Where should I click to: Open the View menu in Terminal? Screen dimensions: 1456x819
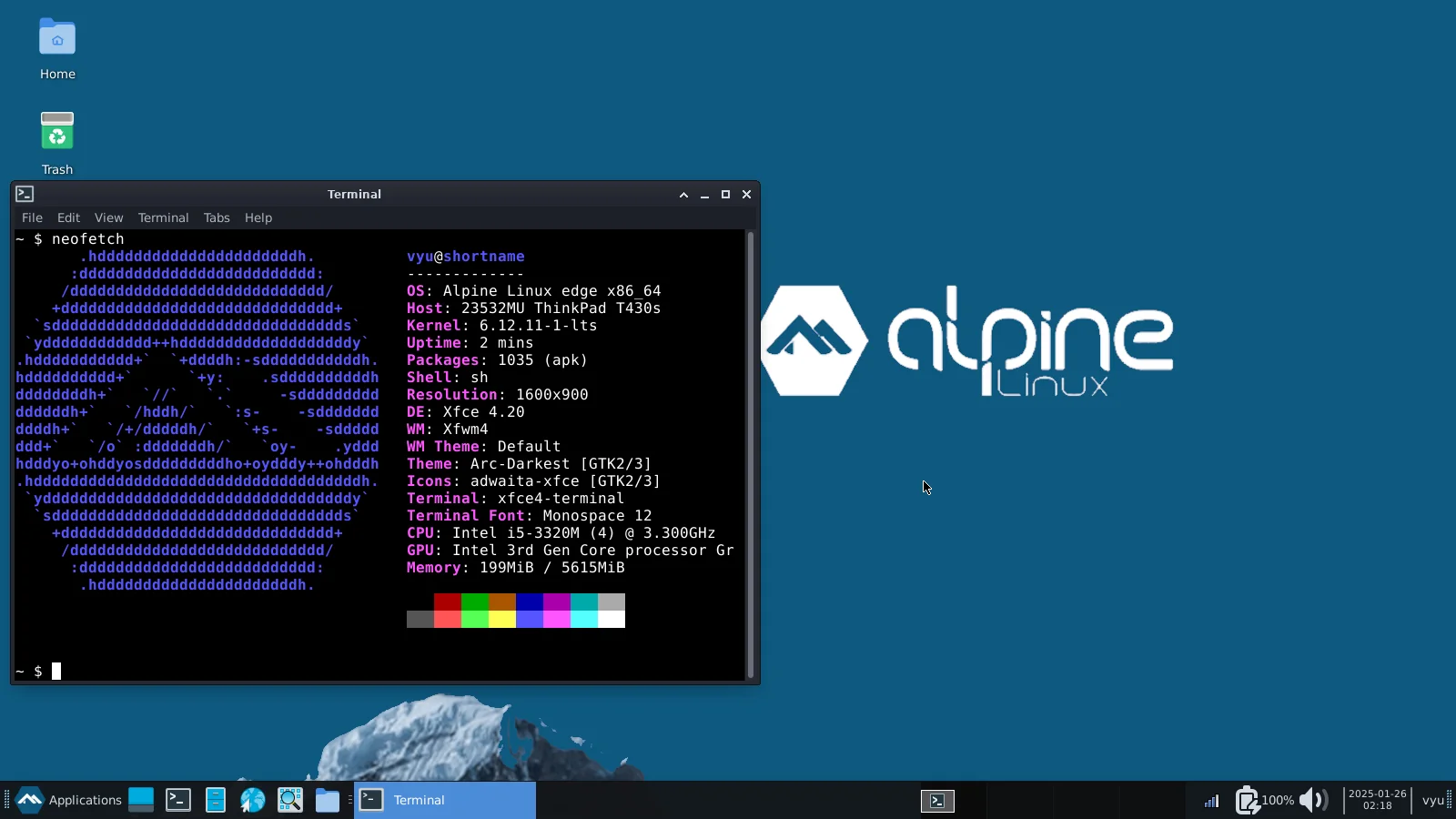108,217
